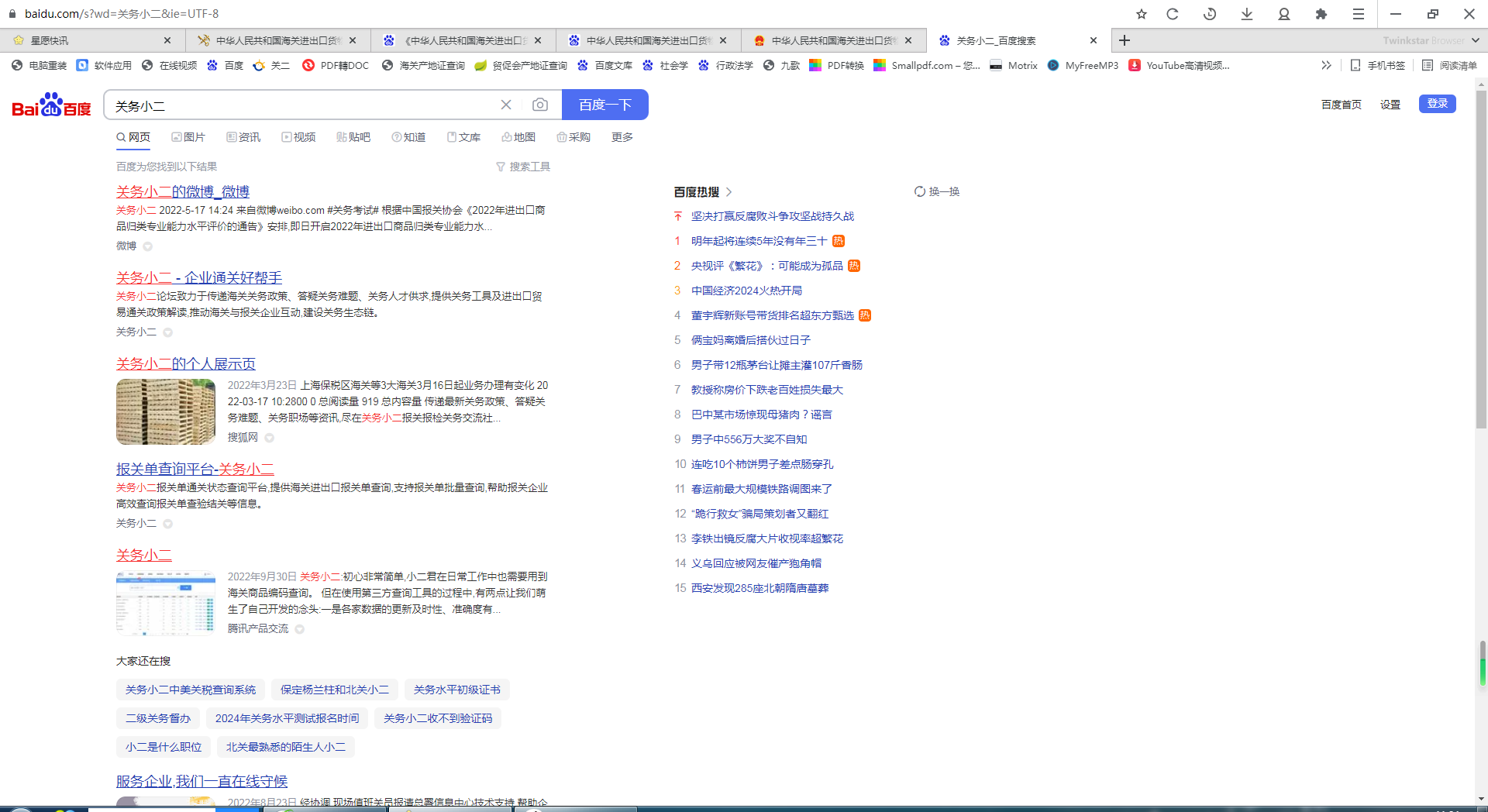Open the 电脑重装 bookmark
Image resolution: width=1488 pixels, height=812 pixels.
point(40,65)
